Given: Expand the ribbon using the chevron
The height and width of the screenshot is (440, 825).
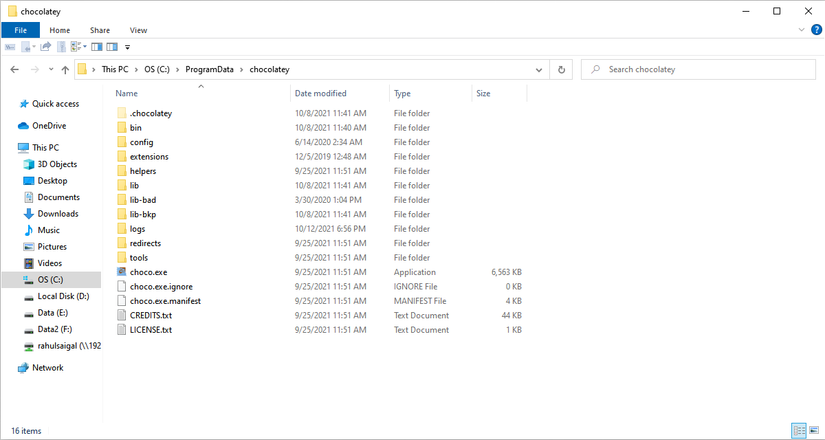Looking at the screenshot, I should pyautogui.click(x=802, y=31).
